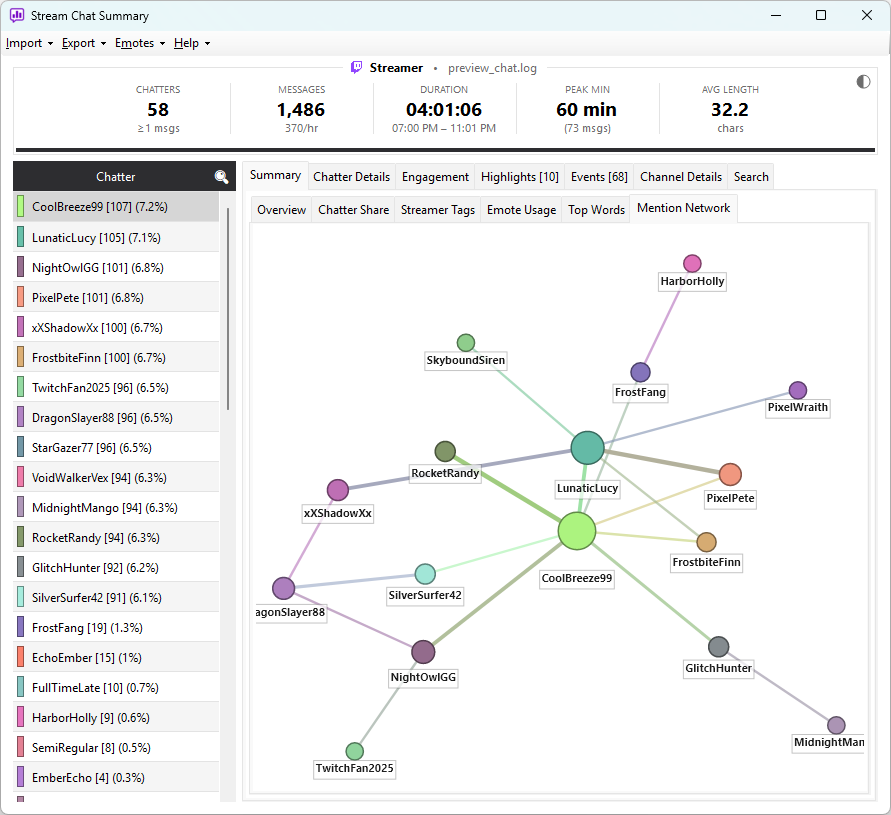The width and height of the screenshot is (891, 815).
Task: Open the Highlights [10] tab
Action: [519, 177]
